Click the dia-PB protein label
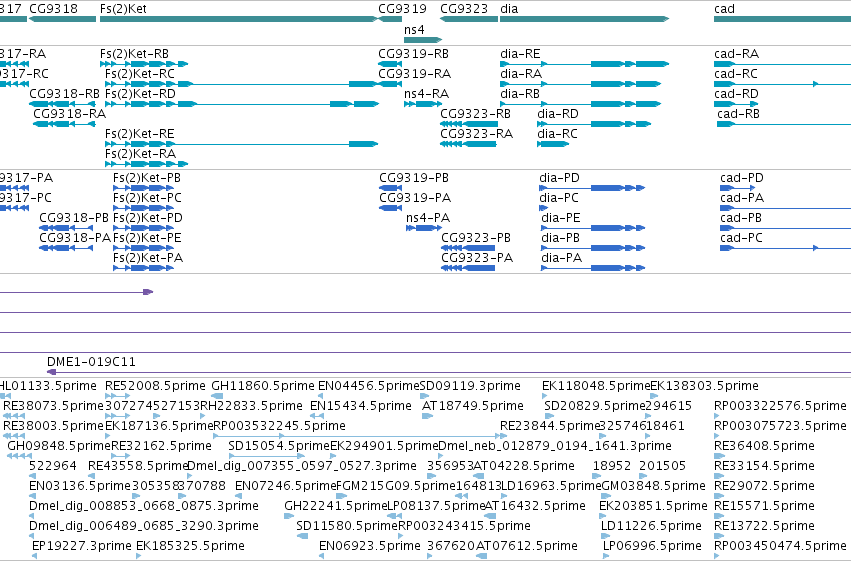The width and height of the screenshot is (851, 561). pos(560,238)
